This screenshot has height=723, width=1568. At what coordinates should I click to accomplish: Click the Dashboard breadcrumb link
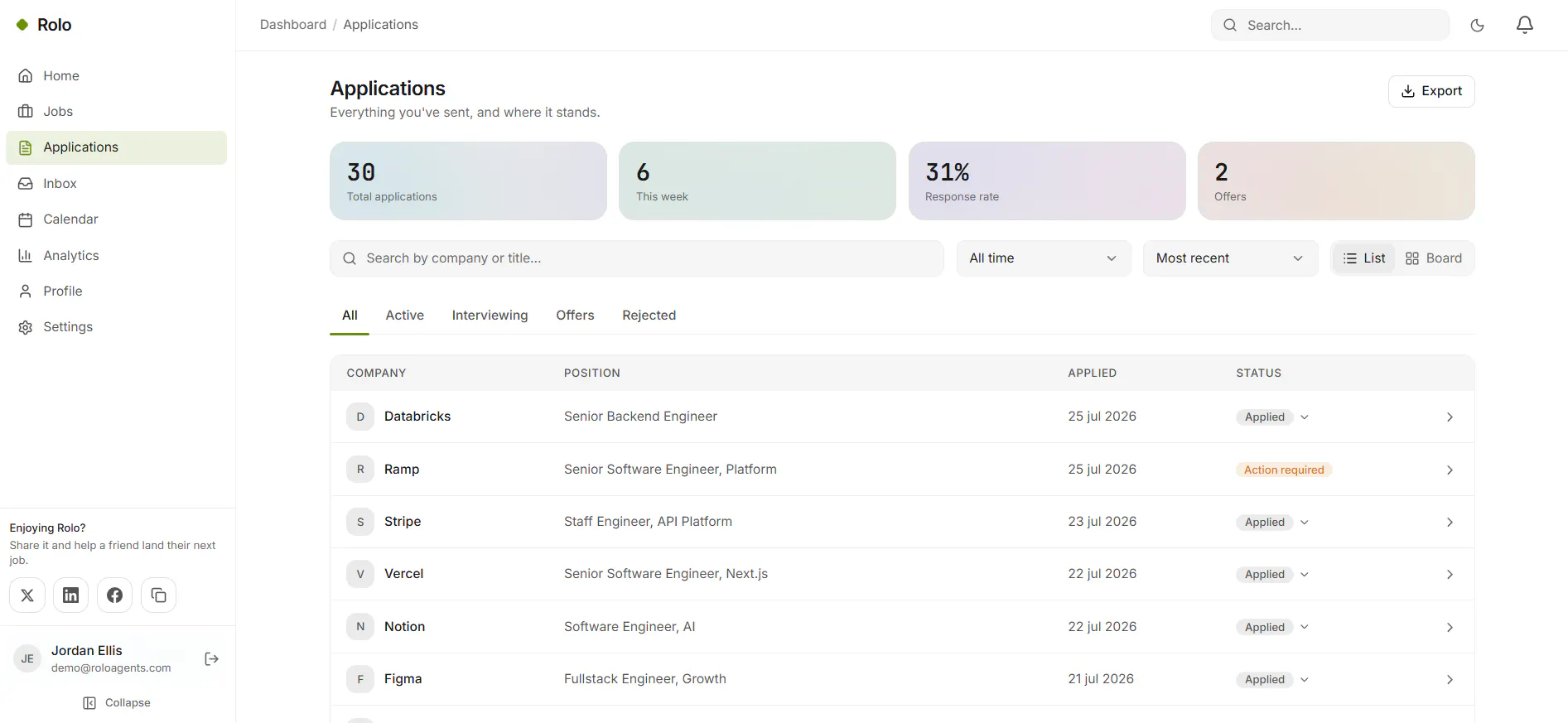coord(293,25)
